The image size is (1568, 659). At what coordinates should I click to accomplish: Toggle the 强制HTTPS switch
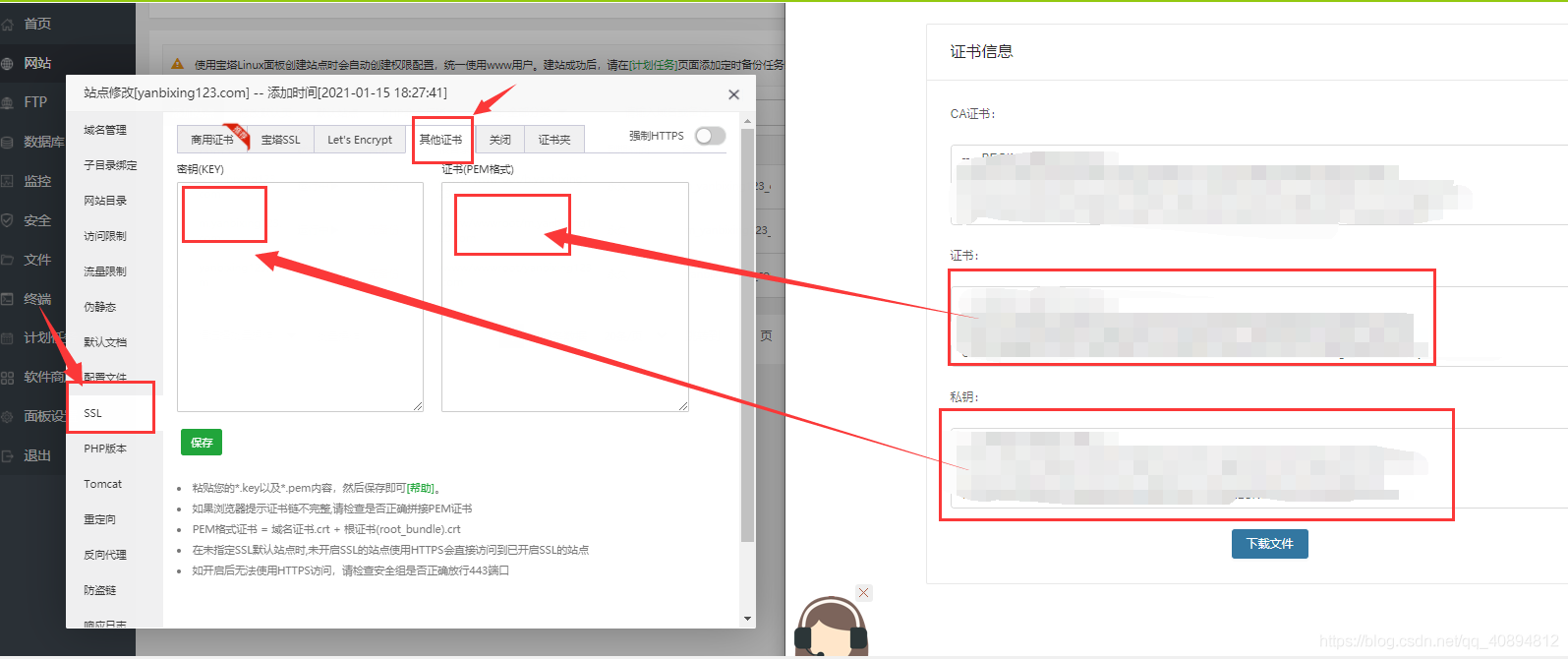pyautogui.click(x=710, y=136)
